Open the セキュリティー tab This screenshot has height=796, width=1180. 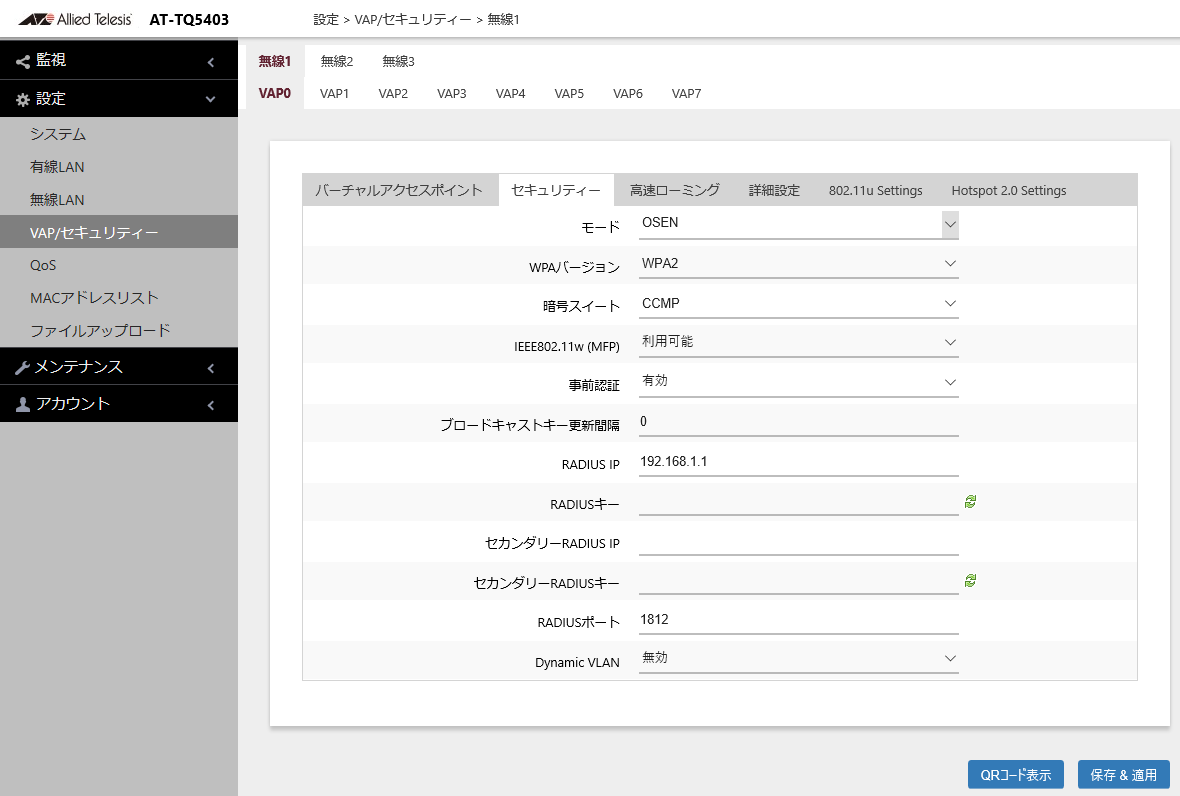coord(556,190)
